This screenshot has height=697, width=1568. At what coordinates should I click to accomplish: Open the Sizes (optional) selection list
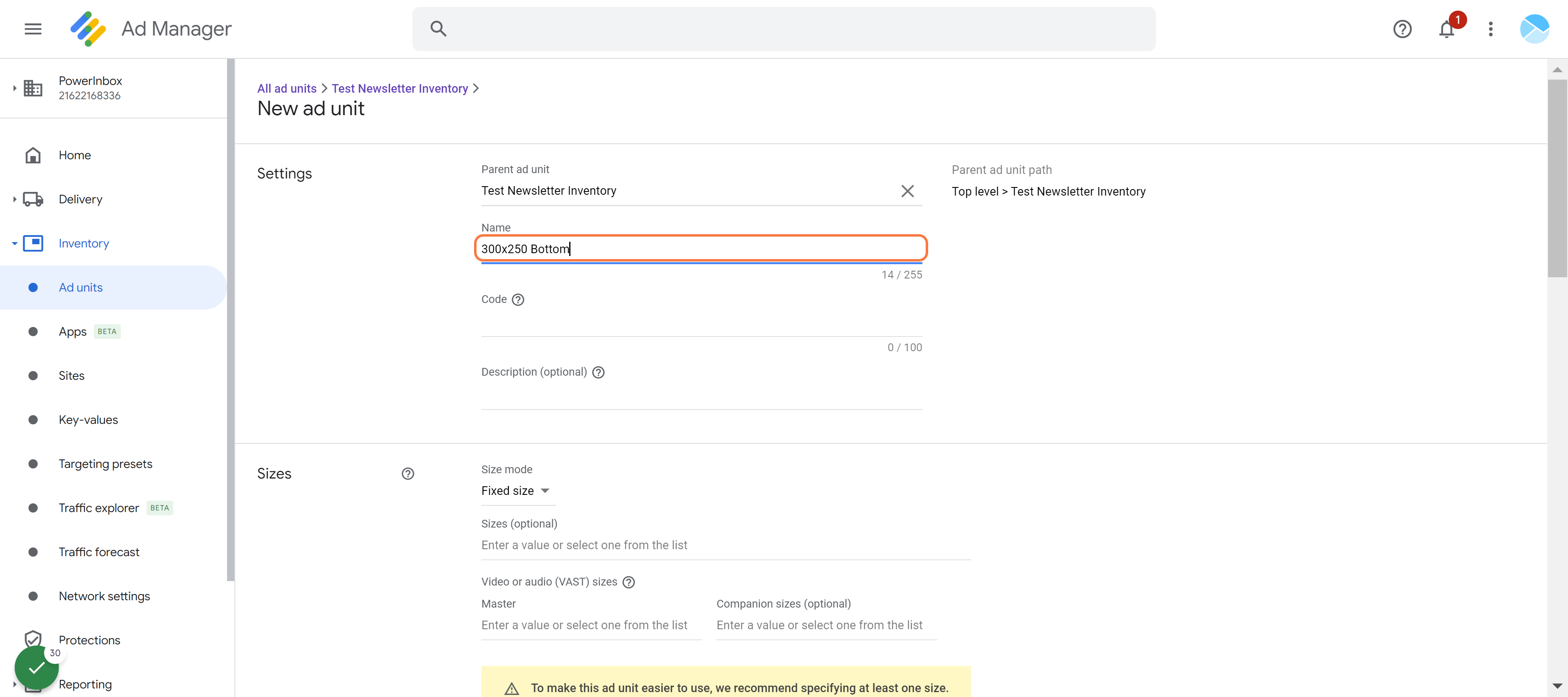[x=726, y=546]
